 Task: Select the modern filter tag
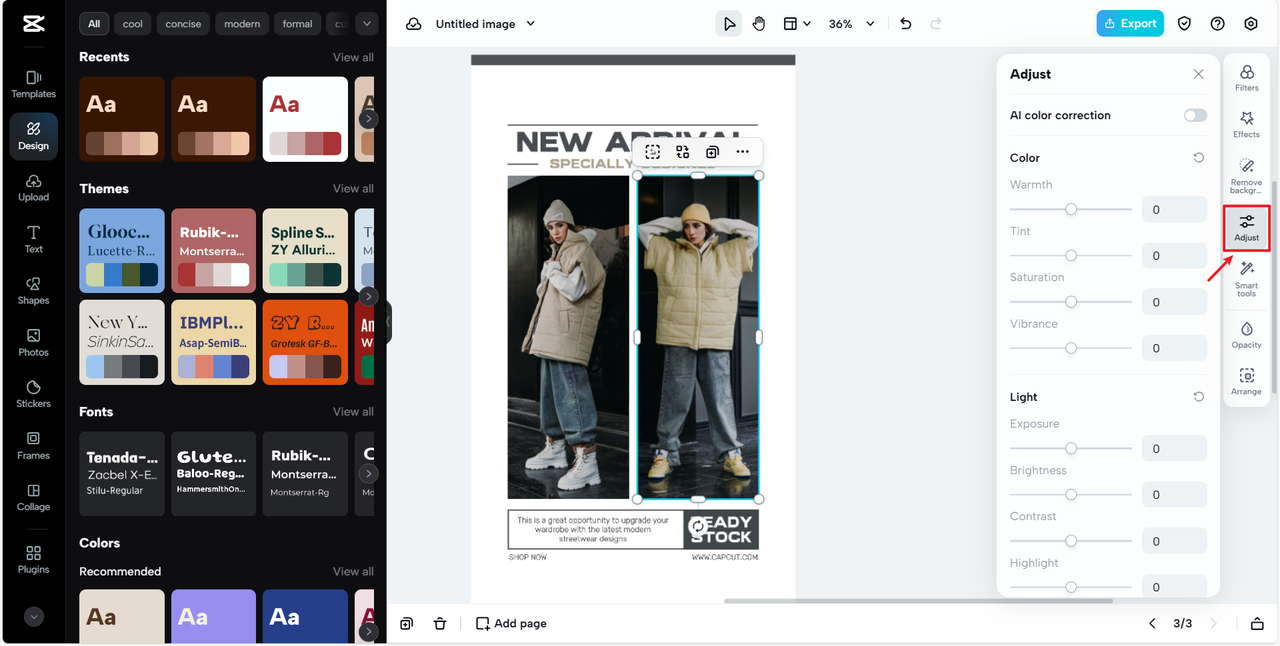pyautogui.click(x=242, y=24)
